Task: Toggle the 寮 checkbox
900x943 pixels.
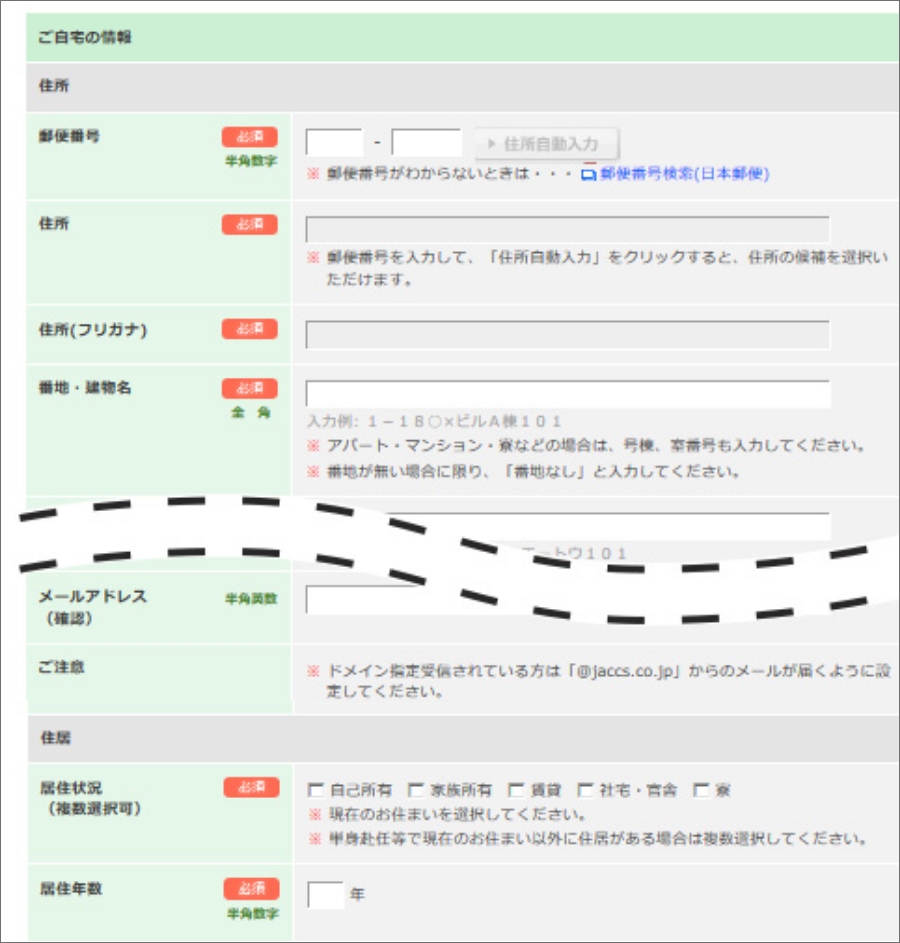Action: (x=701, y=790)
